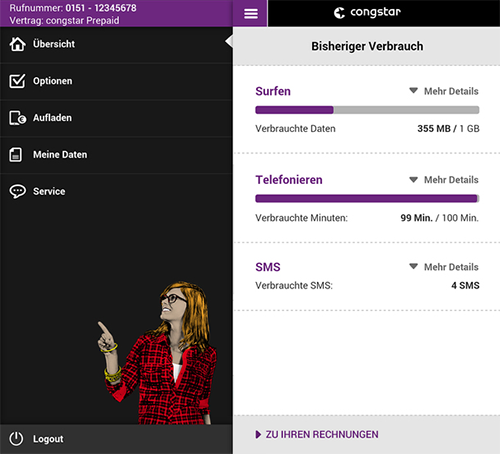500x454 pixels.
Task: Click the Telefonieren minutes progress bar
Action: click(367, 199)
